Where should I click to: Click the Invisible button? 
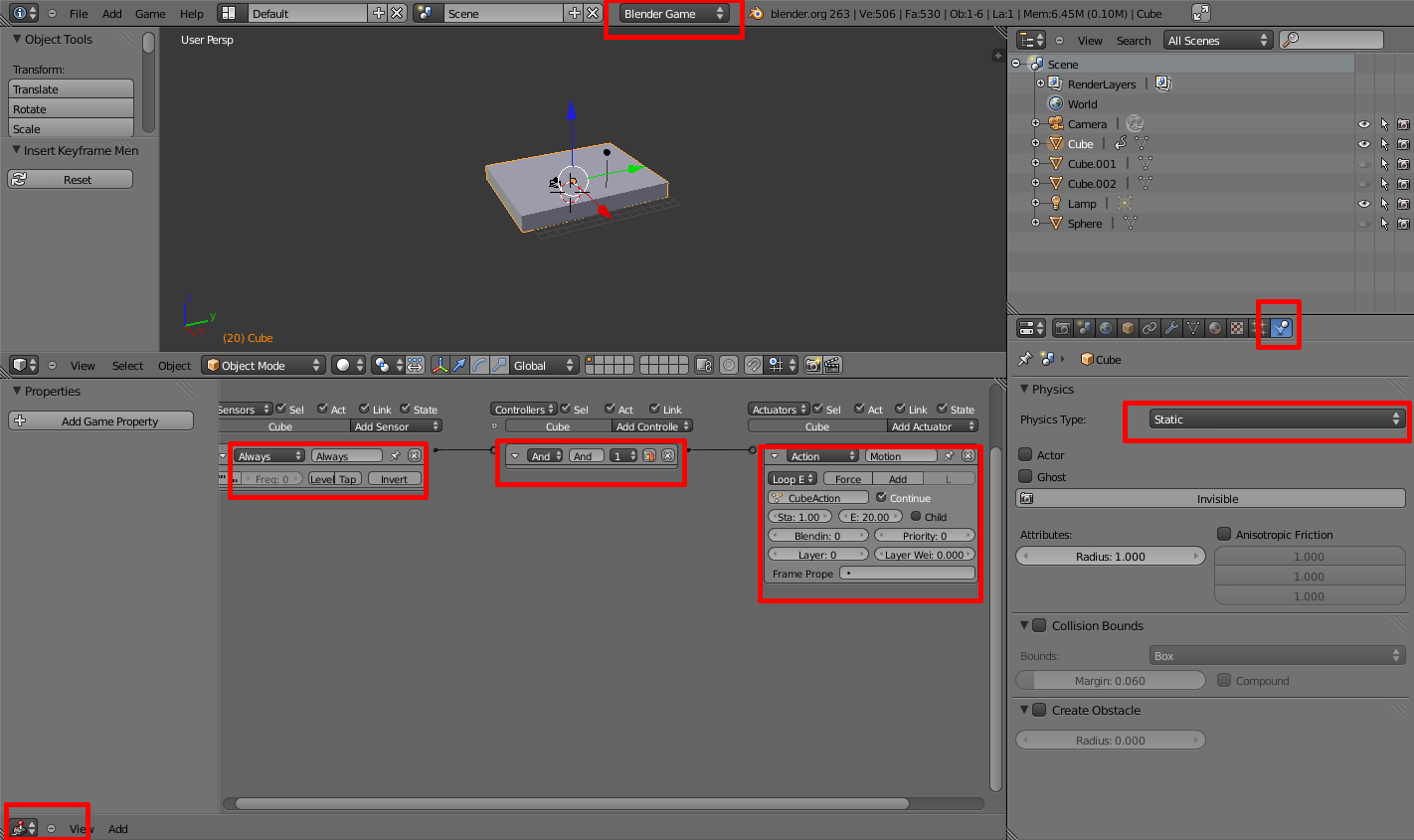[1210, 499]
